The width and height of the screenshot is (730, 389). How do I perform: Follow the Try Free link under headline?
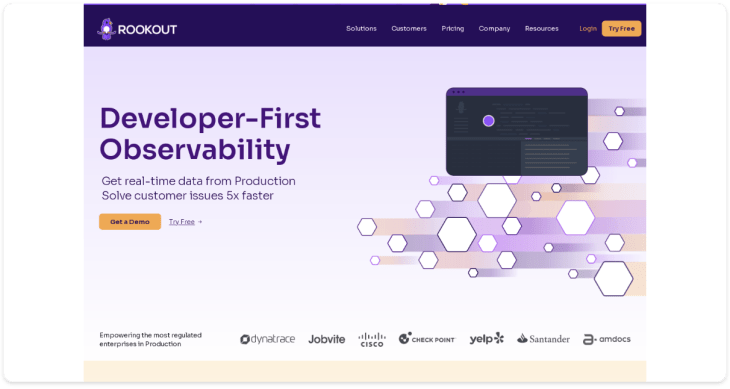(x=185, y=221)
